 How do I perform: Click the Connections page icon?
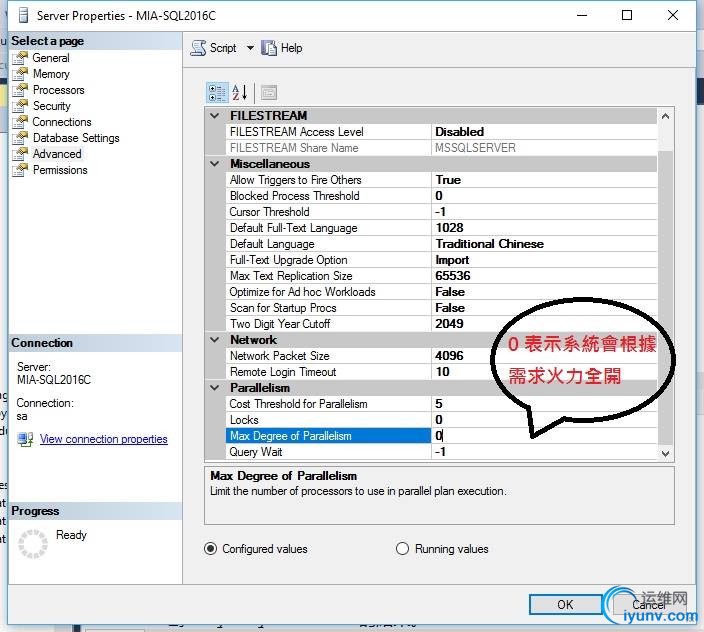pos(20,122)
